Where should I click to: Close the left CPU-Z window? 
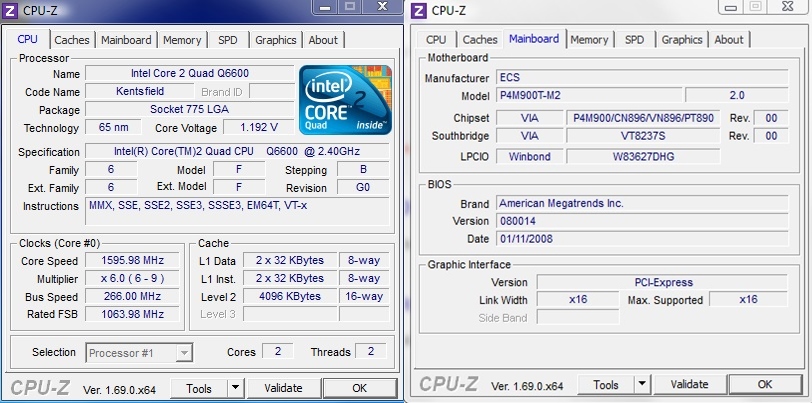tap(383, 7)
